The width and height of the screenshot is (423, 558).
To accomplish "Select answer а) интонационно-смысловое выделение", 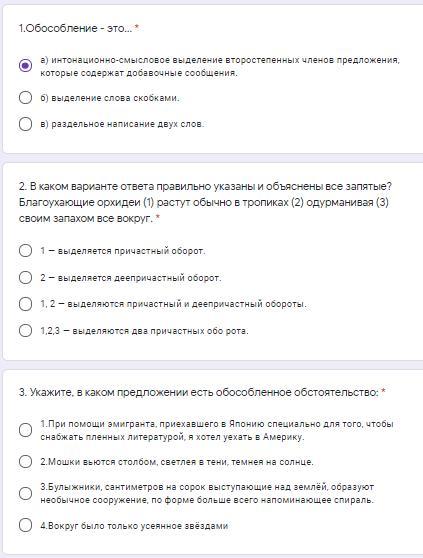I will [25, 65].
